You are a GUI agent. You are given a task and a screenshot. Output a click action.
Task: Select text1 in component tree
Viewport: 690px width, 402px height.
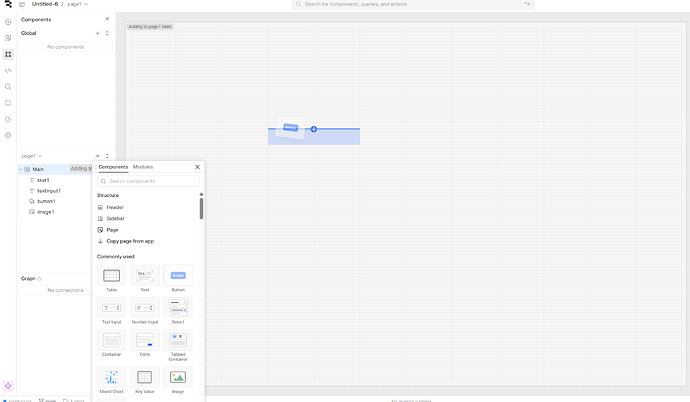(43, 180)
